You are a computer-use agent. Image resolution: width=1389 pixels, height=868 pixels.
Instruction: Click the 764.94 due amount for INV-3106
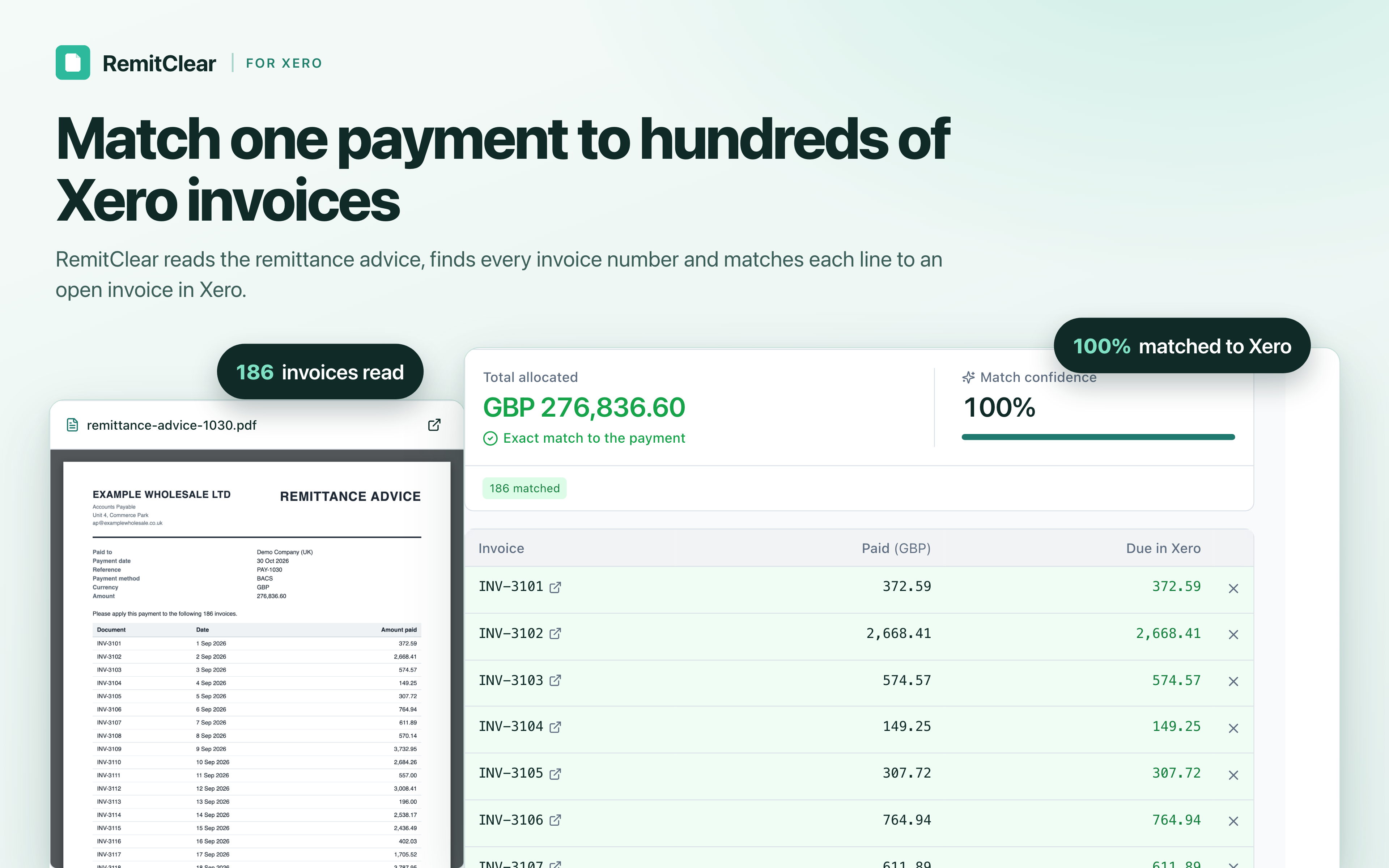pos(1176,820)
